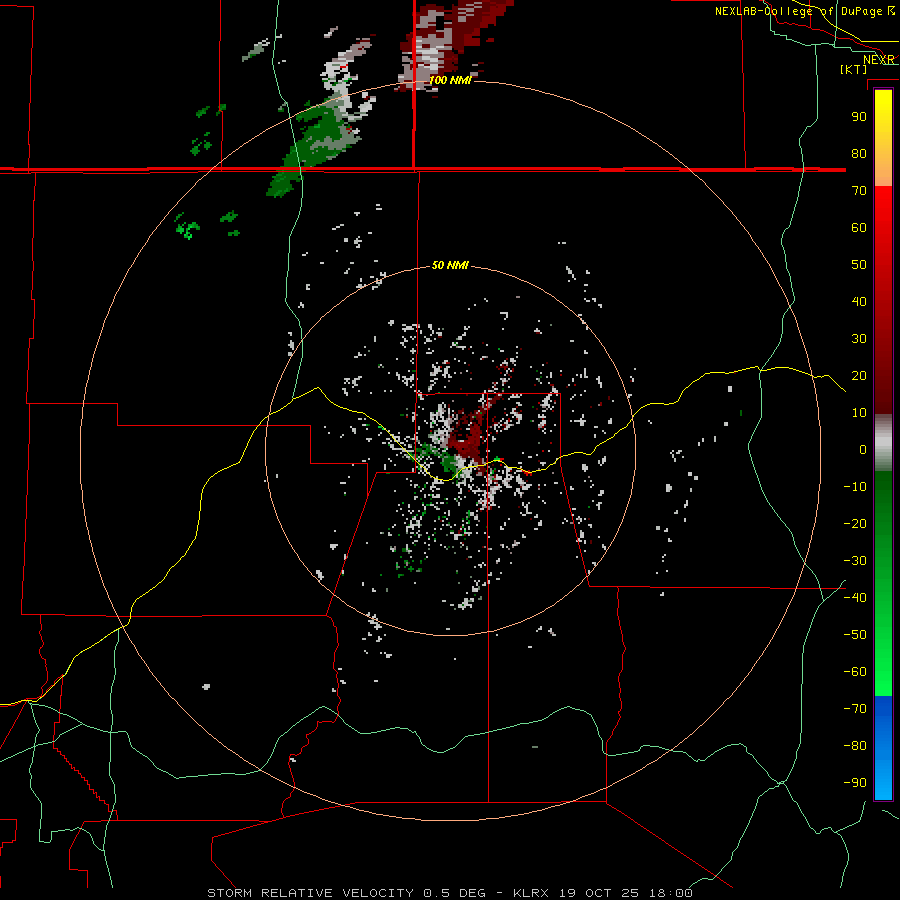Select the 20 value on the velocity scale
The width and height of the screenshot is (900, 900).
859,375
